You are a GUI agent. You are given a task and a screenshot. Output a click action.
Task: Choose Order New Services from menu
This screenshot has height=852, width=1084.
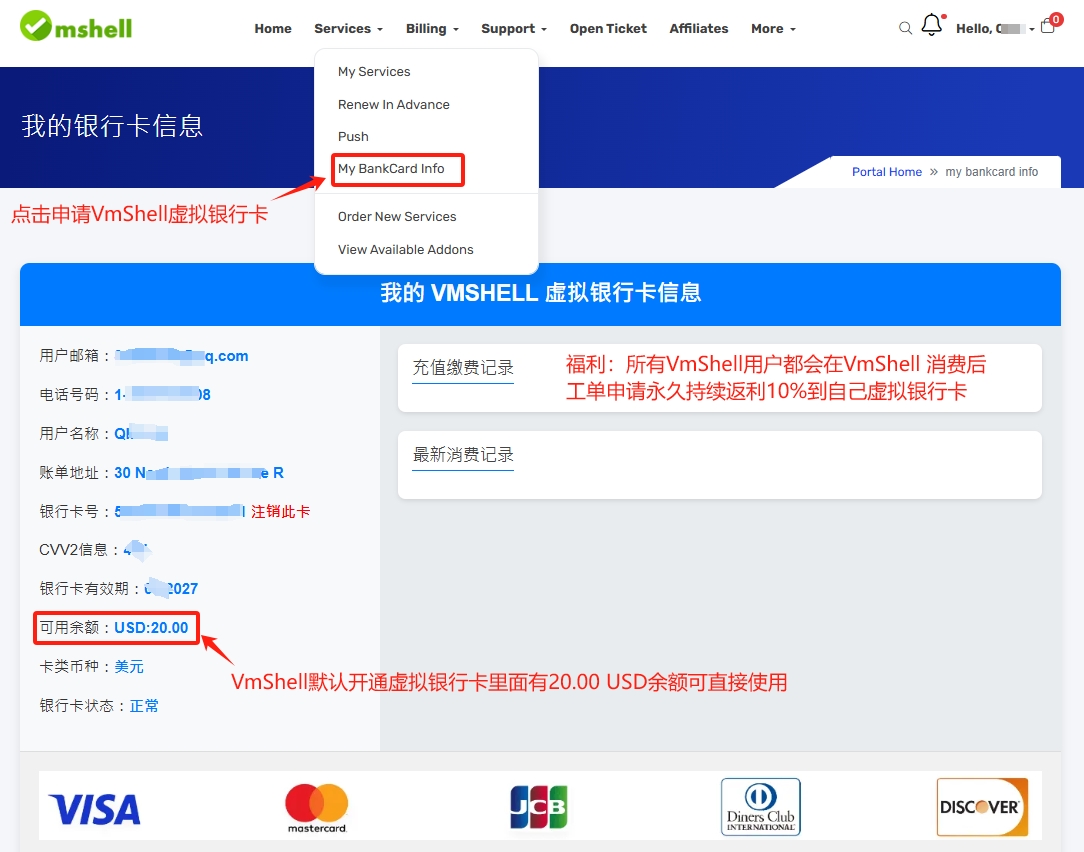[397, 217]
